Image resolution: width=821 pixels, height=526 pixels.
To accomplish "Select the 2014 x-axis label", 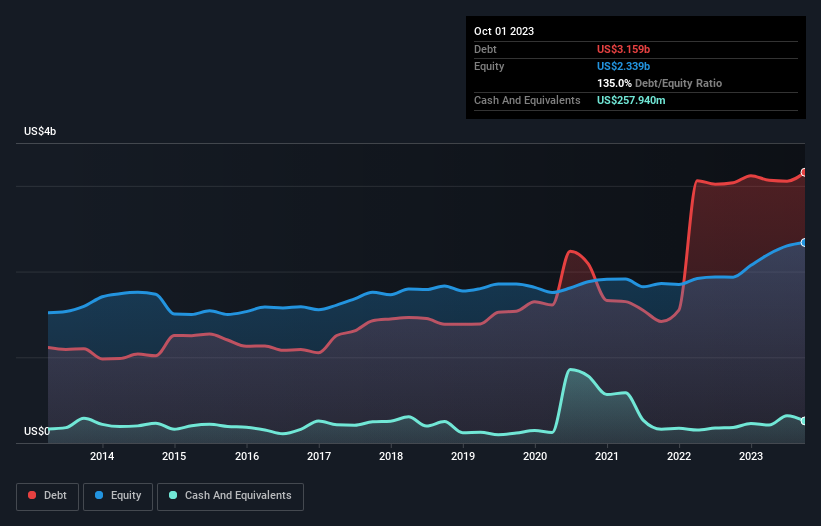I will [x=102, y=456].
